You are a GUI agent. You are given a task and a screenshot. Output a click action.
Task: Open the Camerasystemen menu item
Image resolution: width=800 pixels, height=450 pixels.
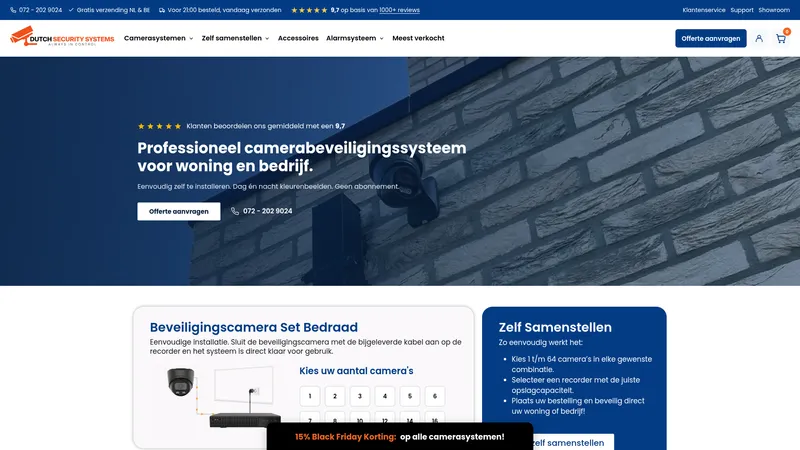155,38
